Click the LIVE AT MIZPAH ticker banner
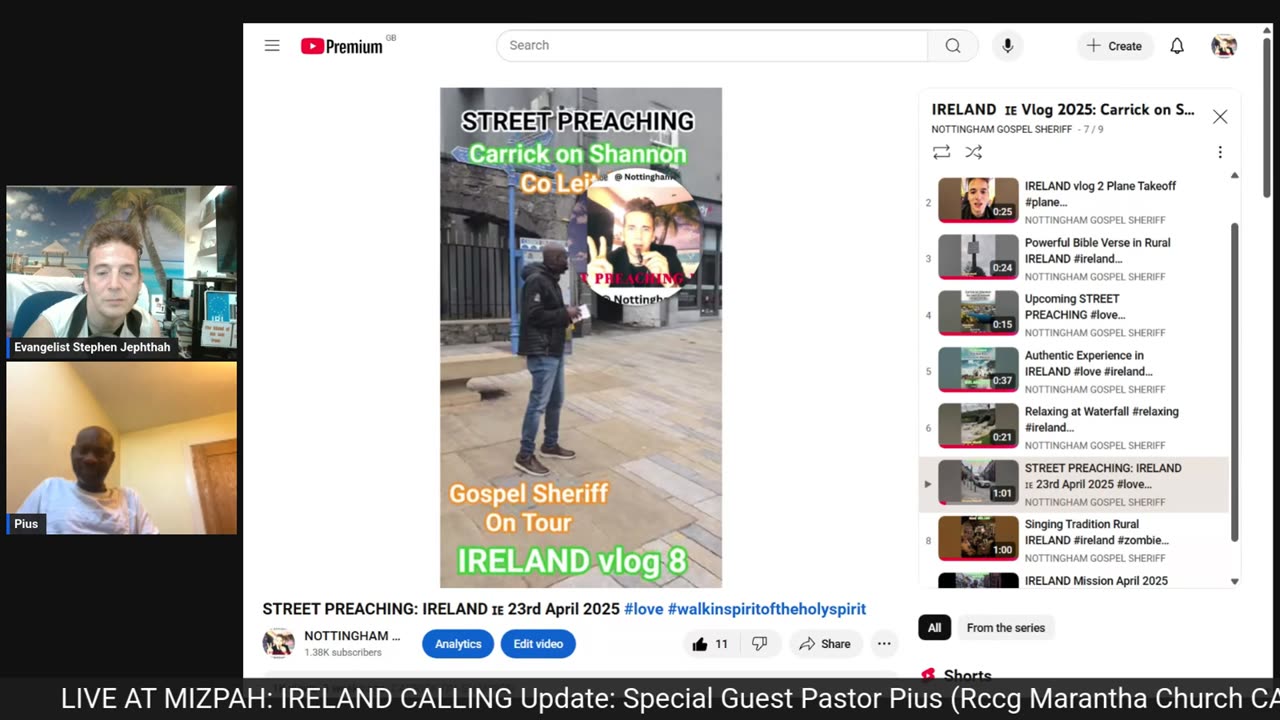 click(x=640, y=699)
